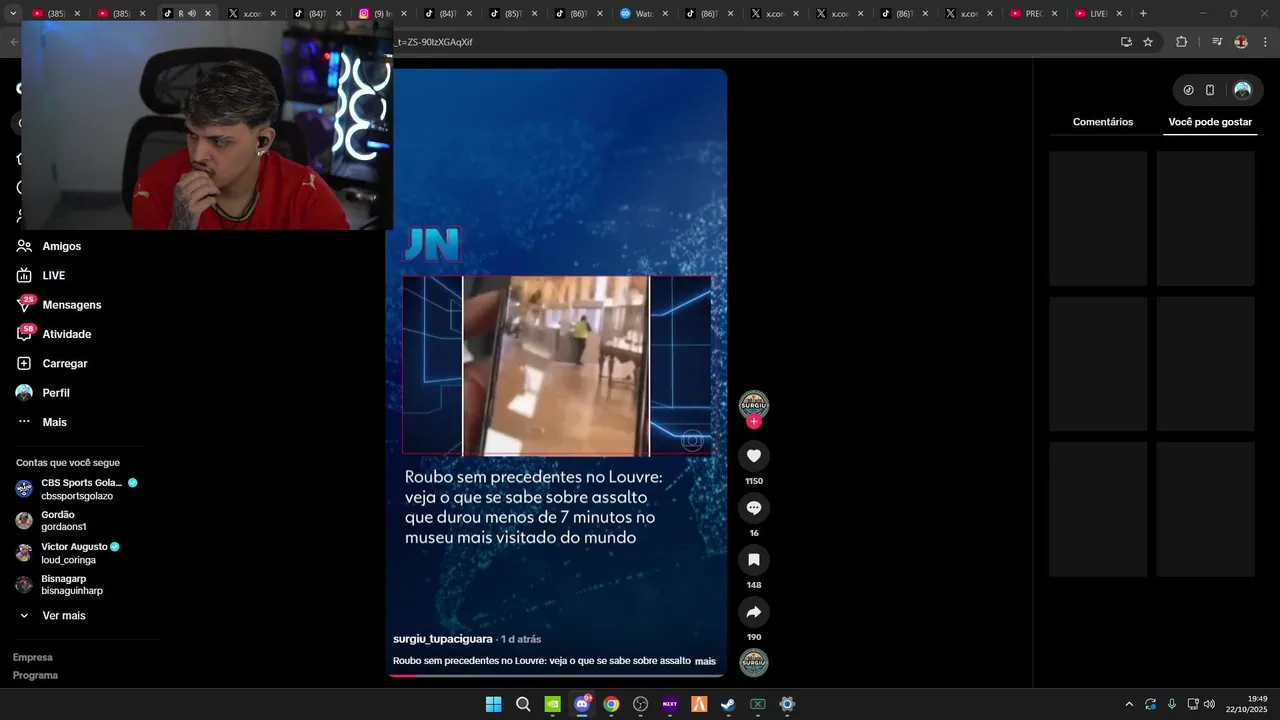The height and width of the screenshot is (720, 1280).
Task: Open the account avatar at top right
Action: 1242,90
